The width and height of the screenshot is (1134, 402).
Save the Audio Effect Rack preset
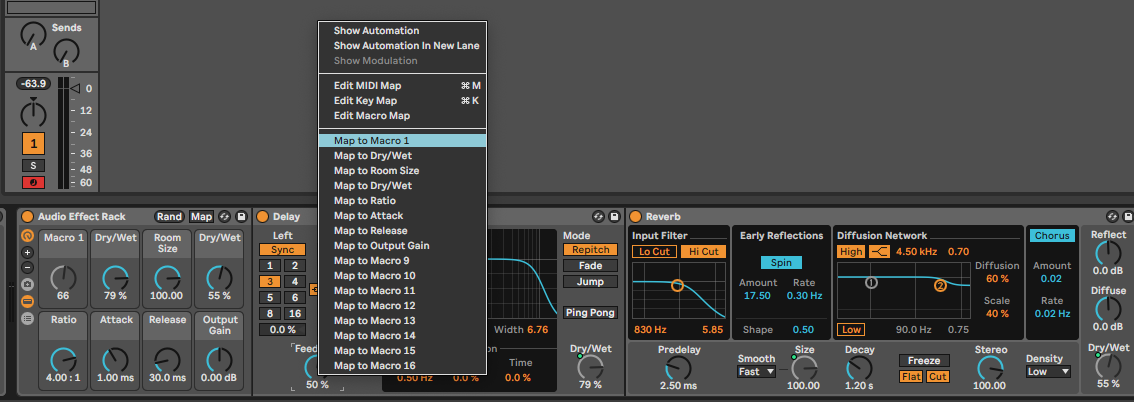point(242,216)
